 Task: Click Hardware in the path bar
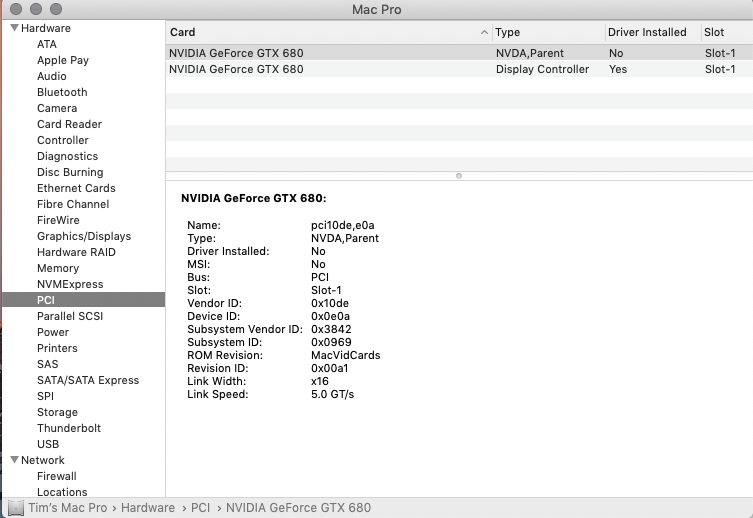[x=147, y=507]
